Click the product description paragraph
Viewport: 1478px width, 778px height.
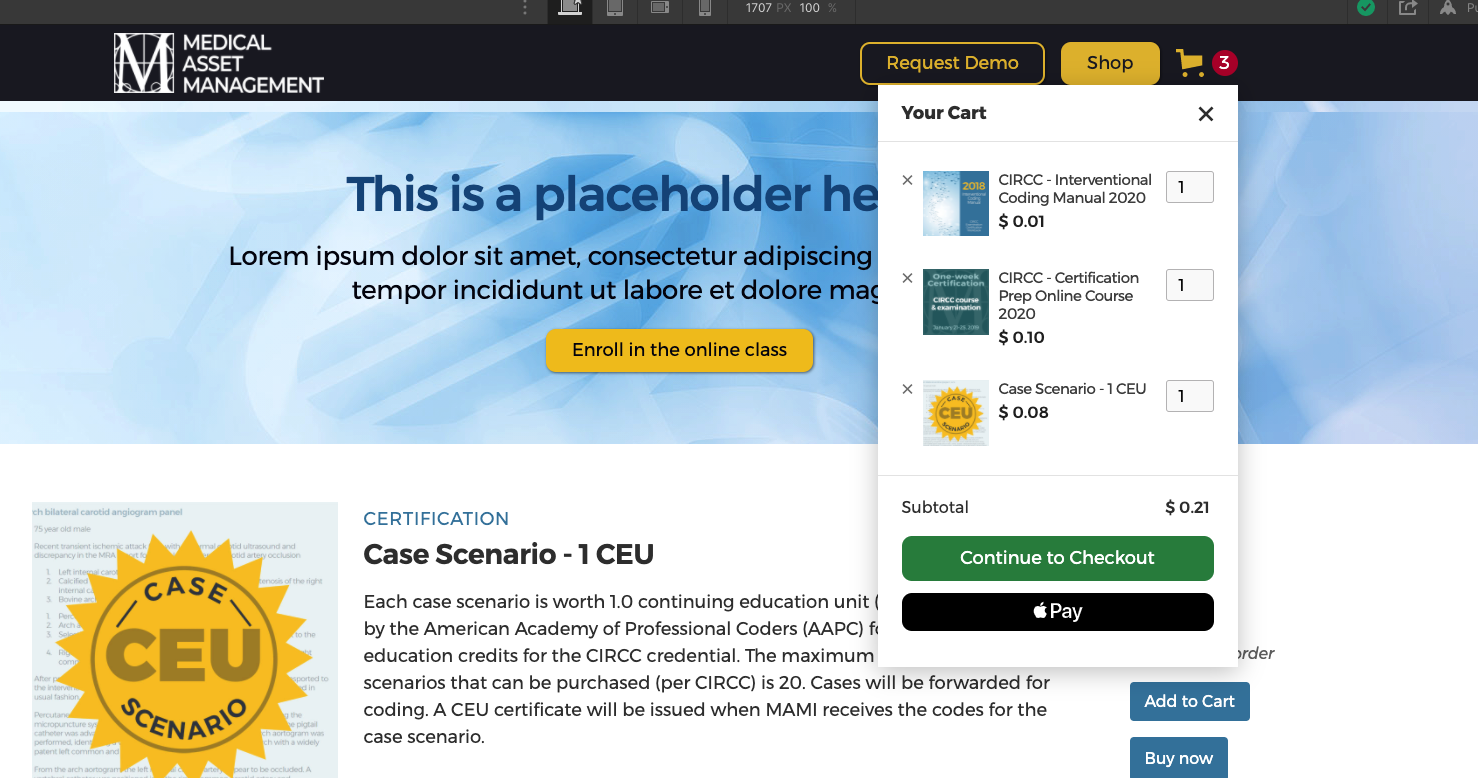pos(707,669)
